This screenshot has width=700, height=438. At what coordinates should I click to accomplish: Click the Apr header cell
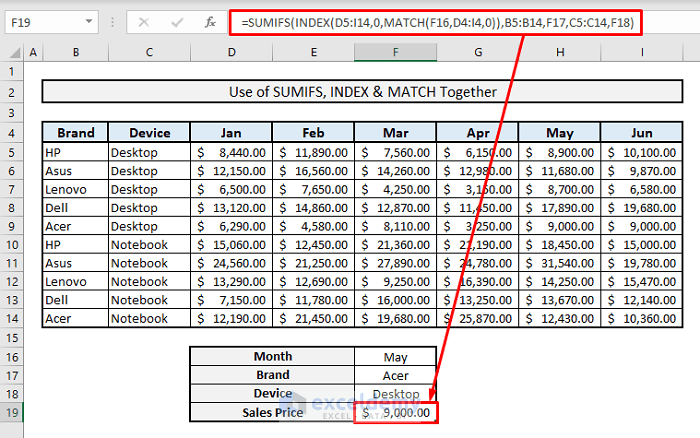[478, 133]
